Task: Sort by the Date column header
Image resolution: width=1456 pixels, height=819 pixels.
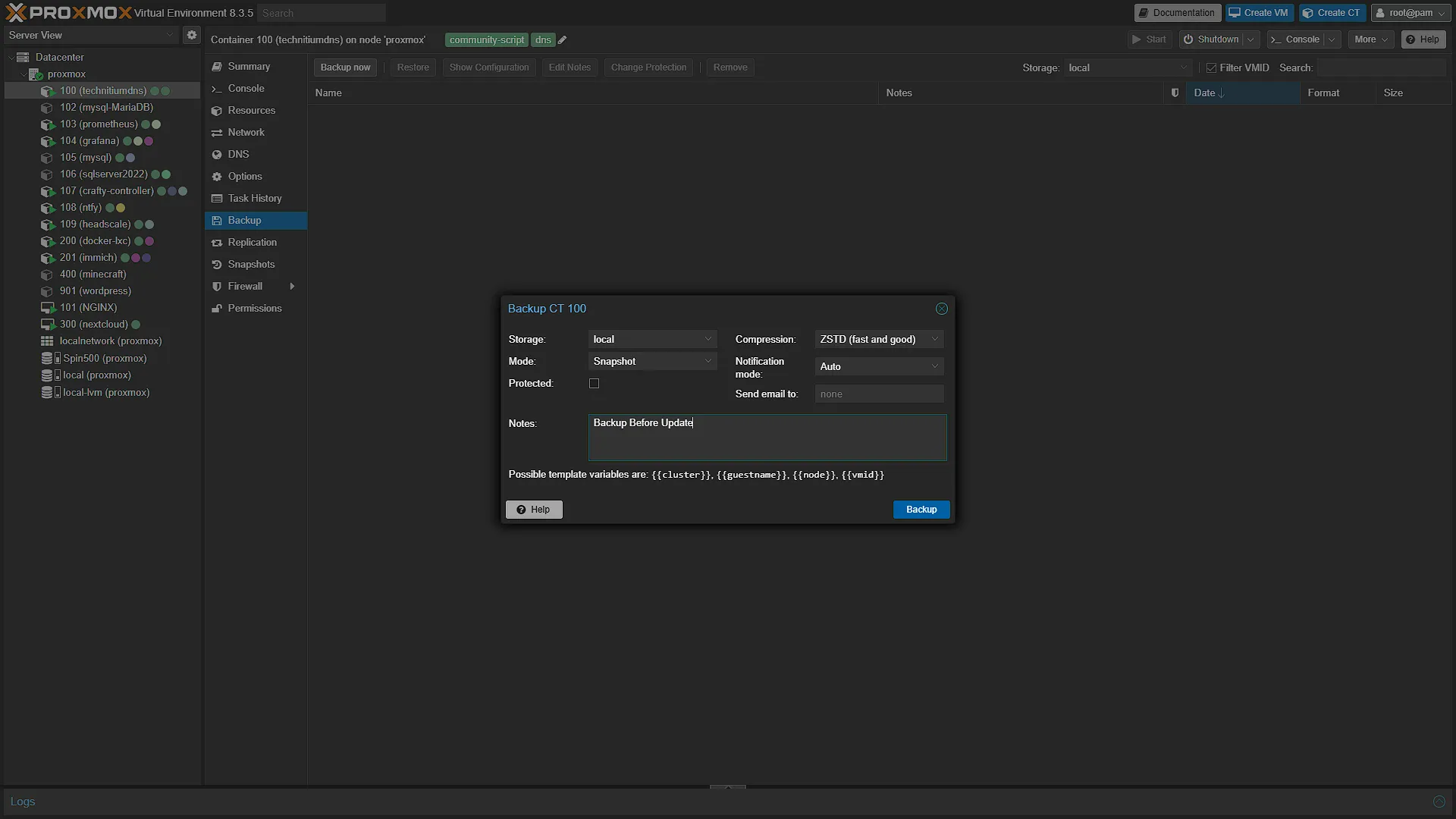Action: tap(1242, 93)
